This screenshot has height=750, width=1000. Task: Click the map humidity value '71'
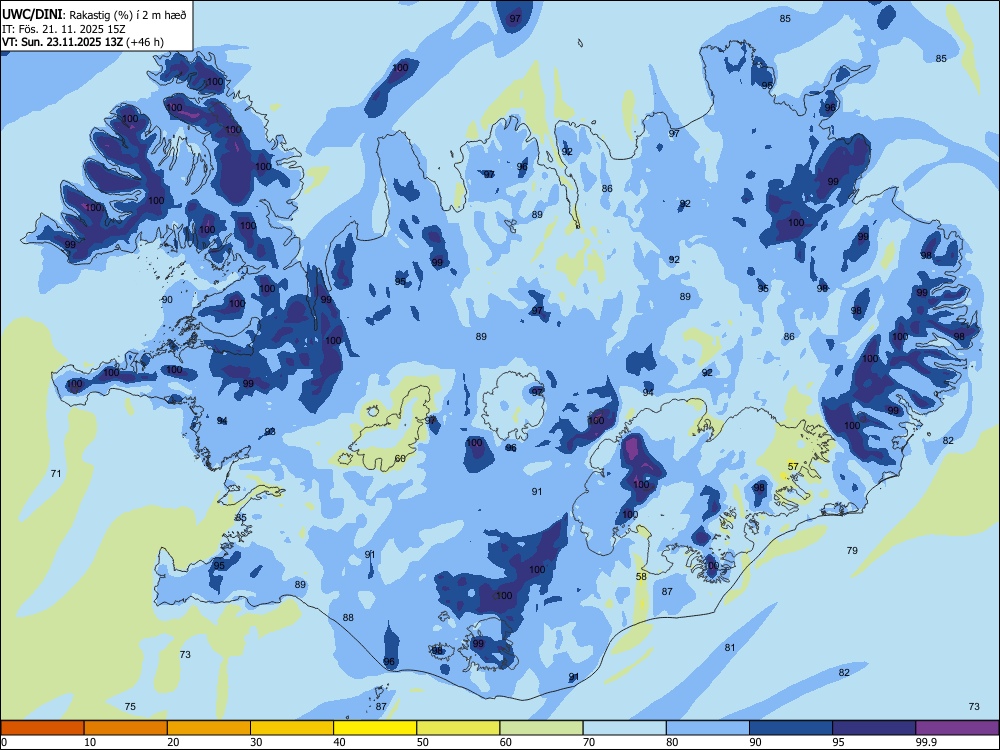[56, 473]
